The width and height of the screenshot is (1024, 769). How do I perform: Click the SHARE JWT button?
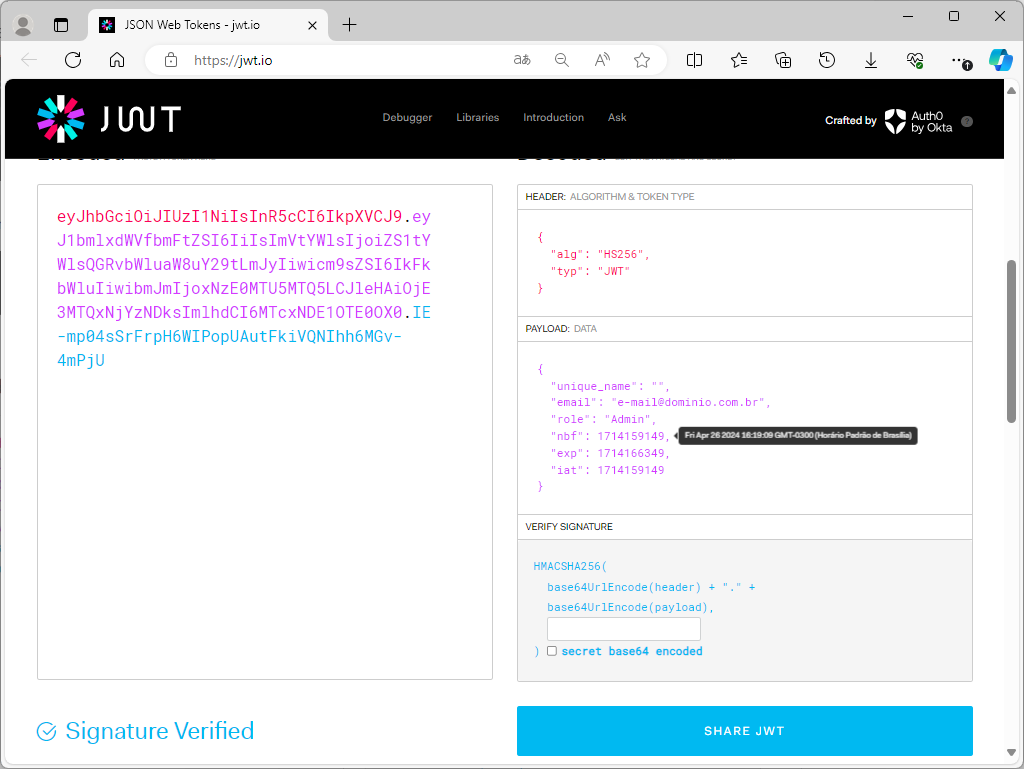pos(744,731)
